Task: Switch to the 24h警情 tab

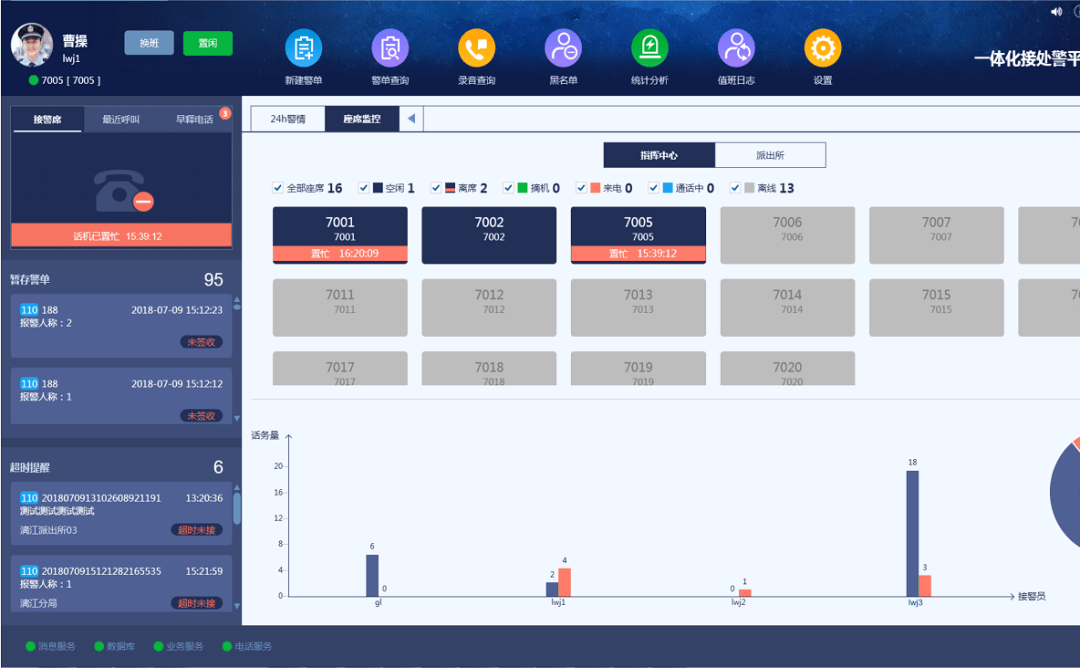Action: point(287,119)
